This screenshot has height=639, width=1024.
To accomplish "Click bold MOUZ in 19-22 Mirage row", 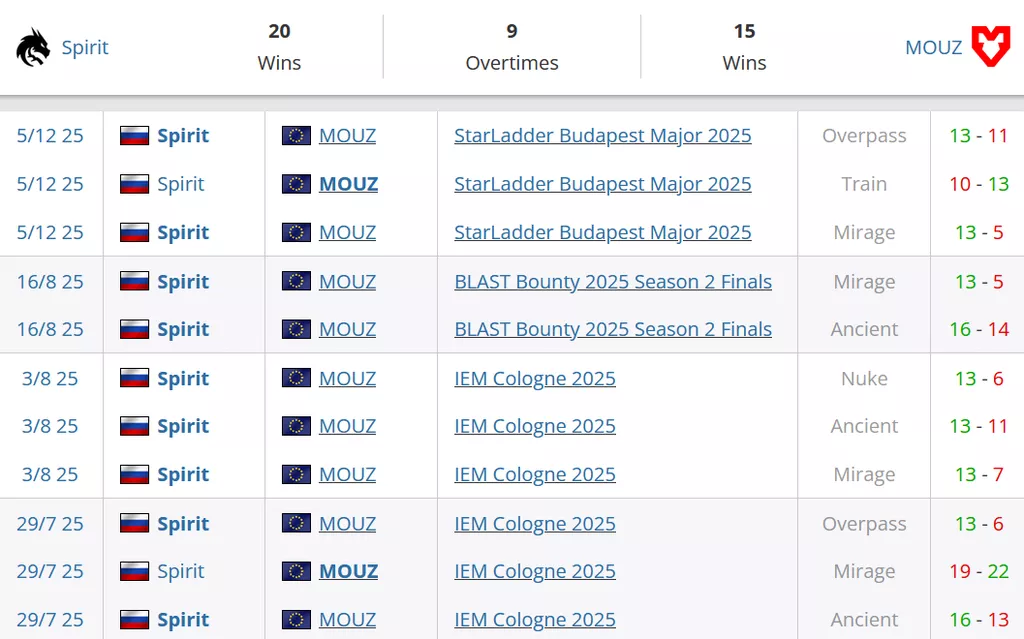I will pos(348,571).
